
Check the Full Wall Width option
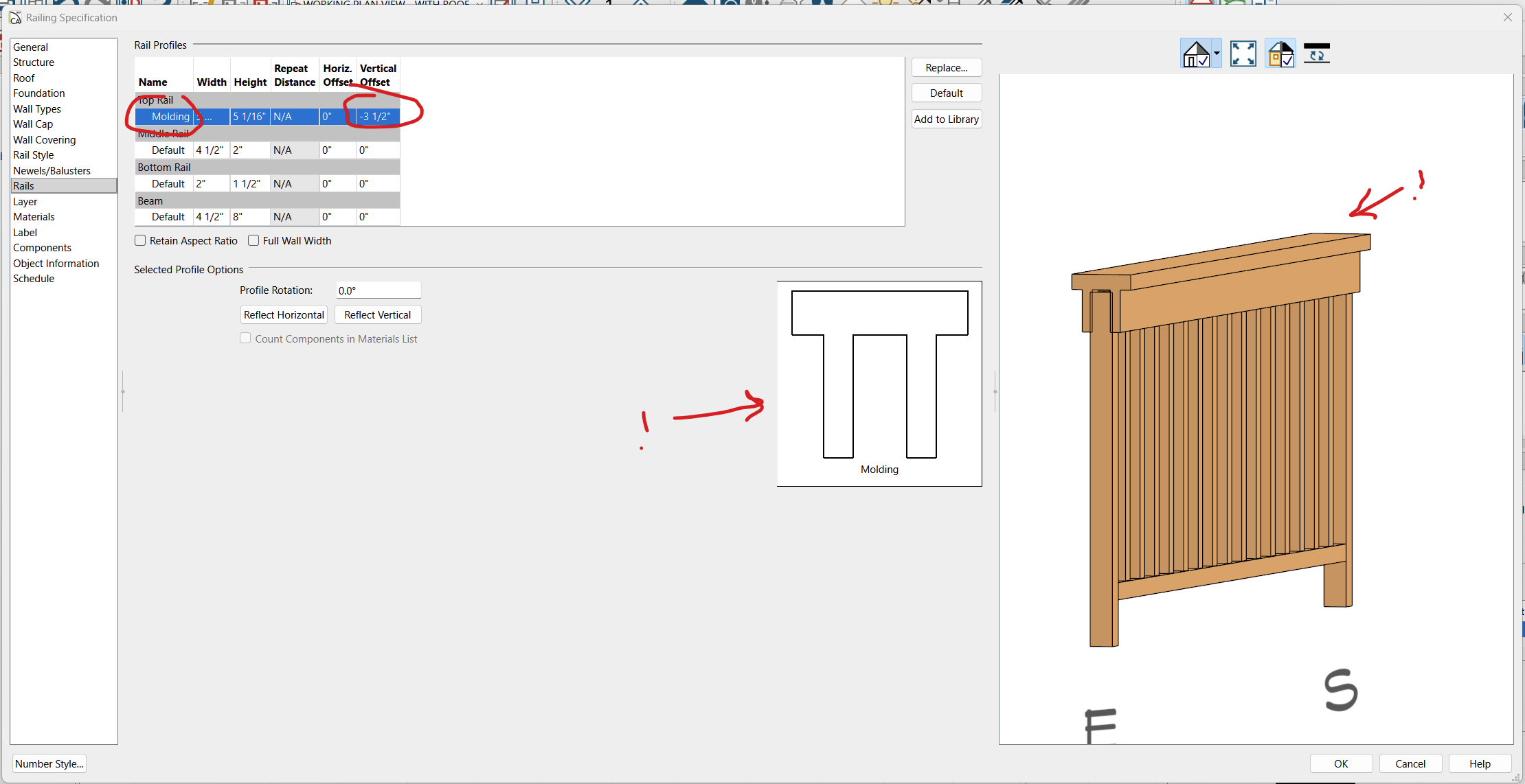coord(253,241)
